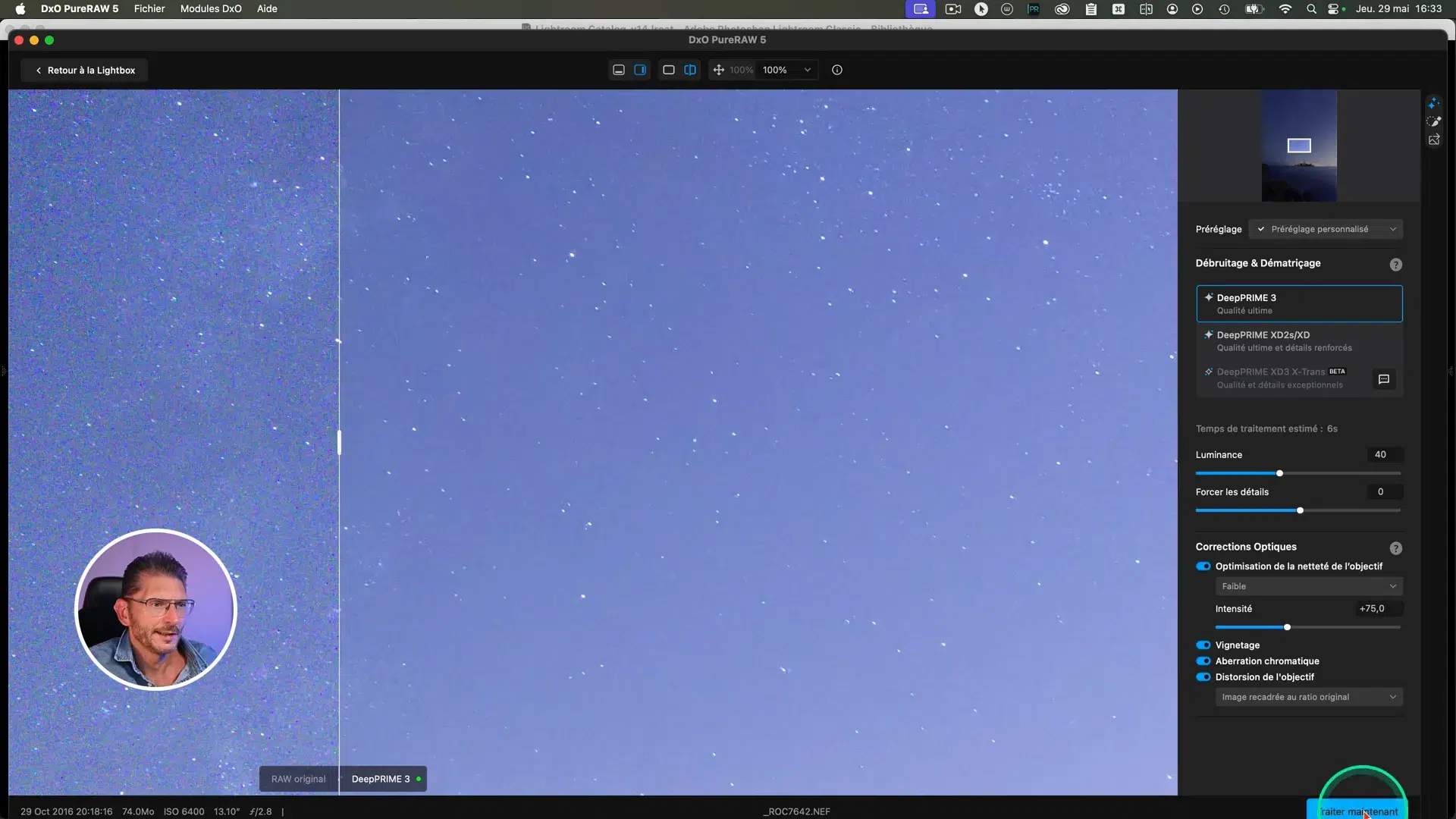This screenshot has width=1456, height=819.
Task: Click ISO 6400 in status bar
Action: (184, 811)
